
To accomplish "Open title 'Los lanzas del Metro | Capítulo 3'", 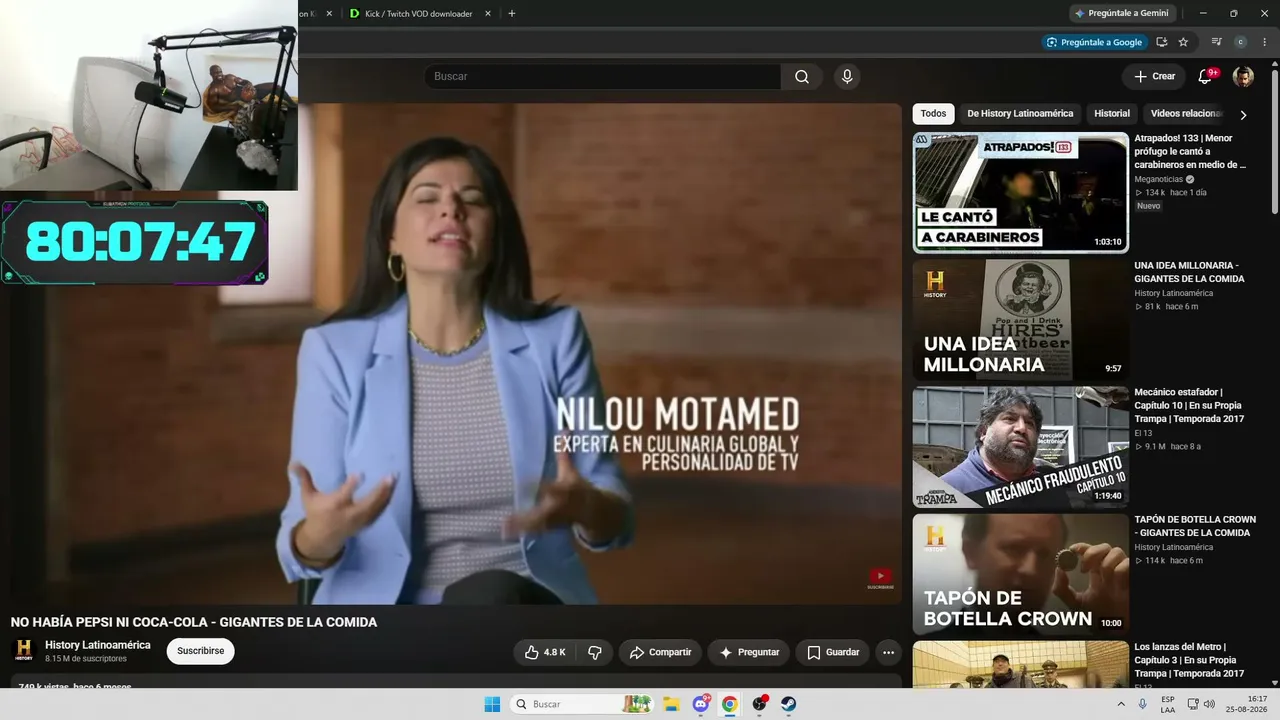I will point(1189,660).
